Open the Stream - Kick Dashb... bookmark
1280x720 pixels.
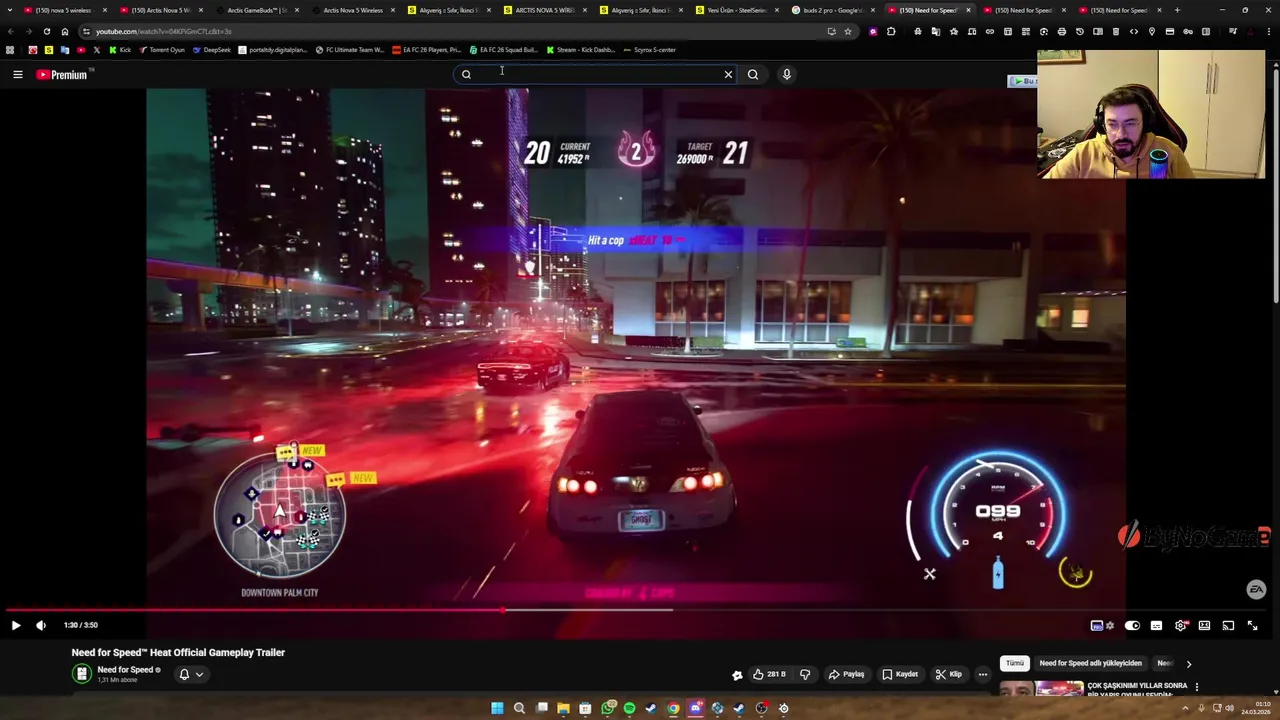point(580,50)
